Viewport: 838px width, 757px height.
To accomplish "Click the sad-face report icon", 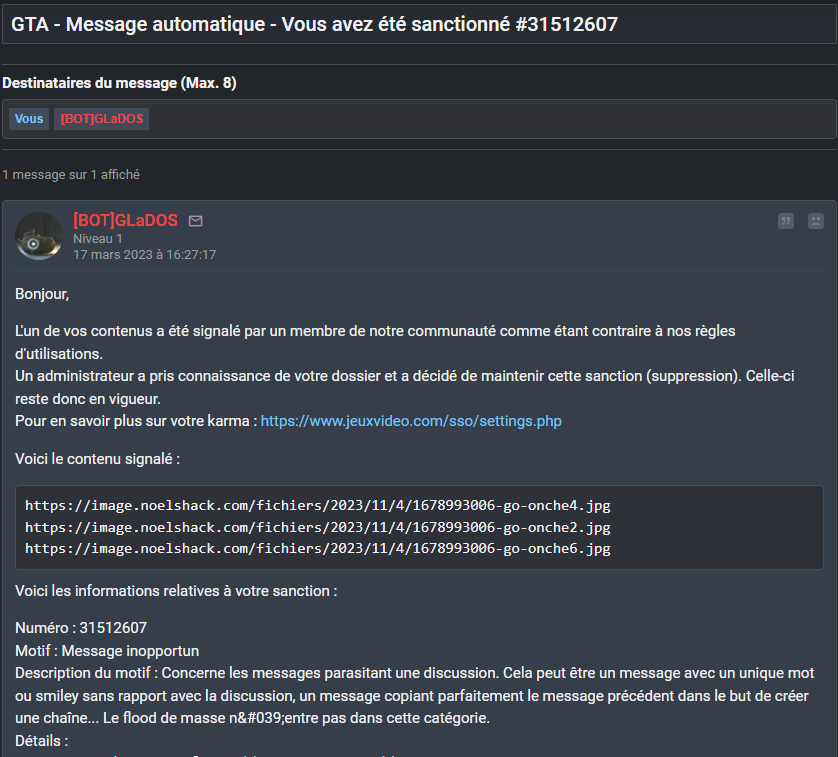I will click(x=816, y=221).
